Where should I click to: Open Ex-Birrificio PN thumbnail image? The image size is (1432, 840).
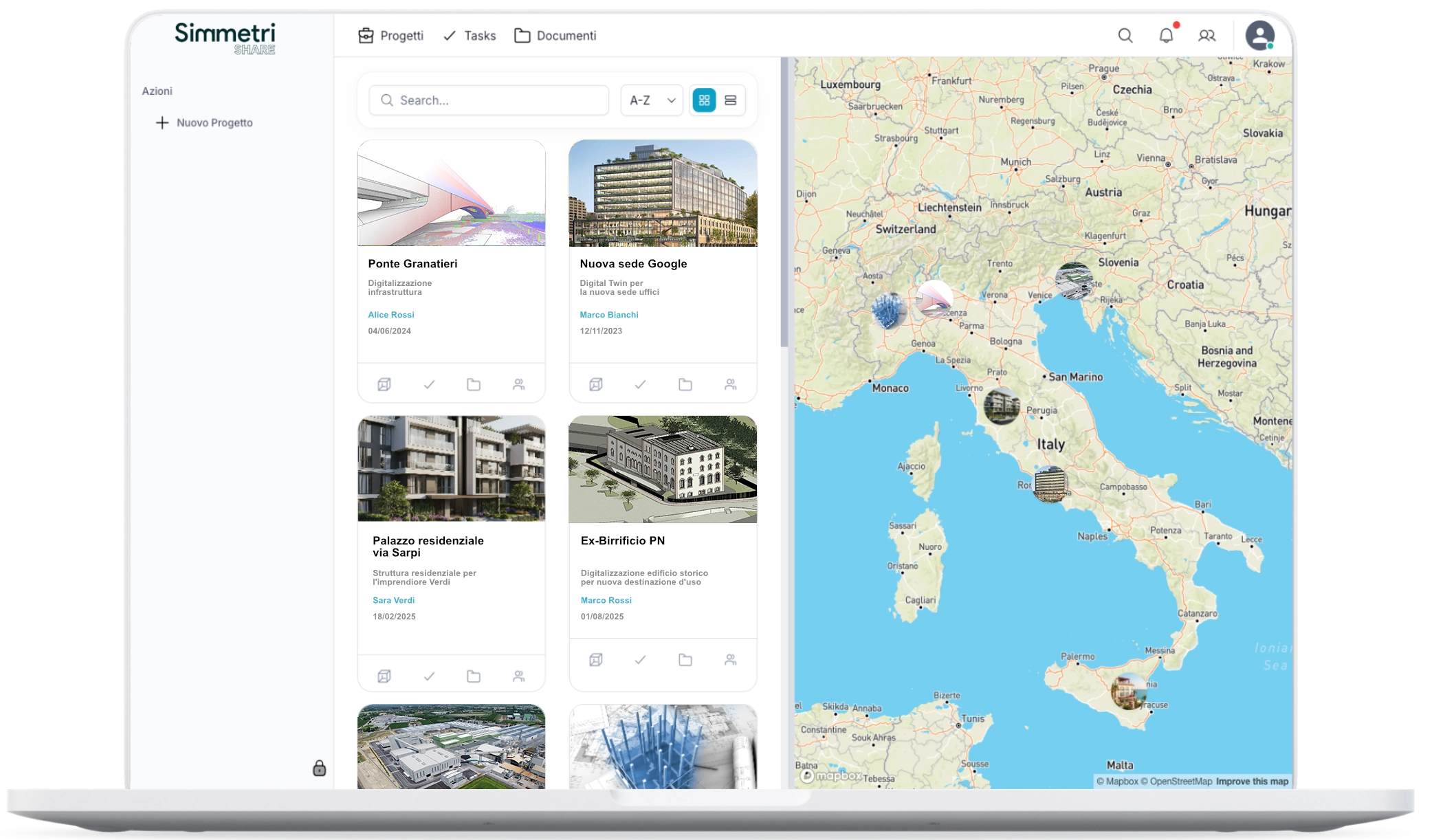[x=663, y=469]
